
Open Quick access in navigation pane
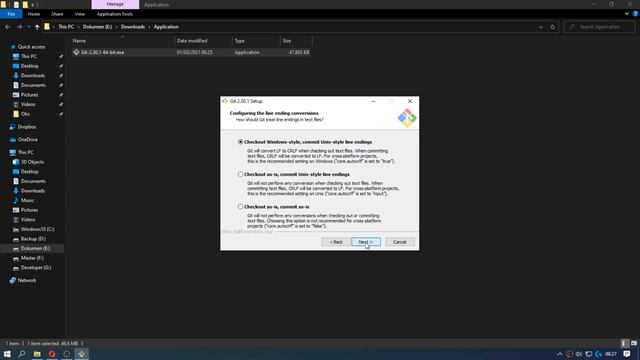point(31,47)
